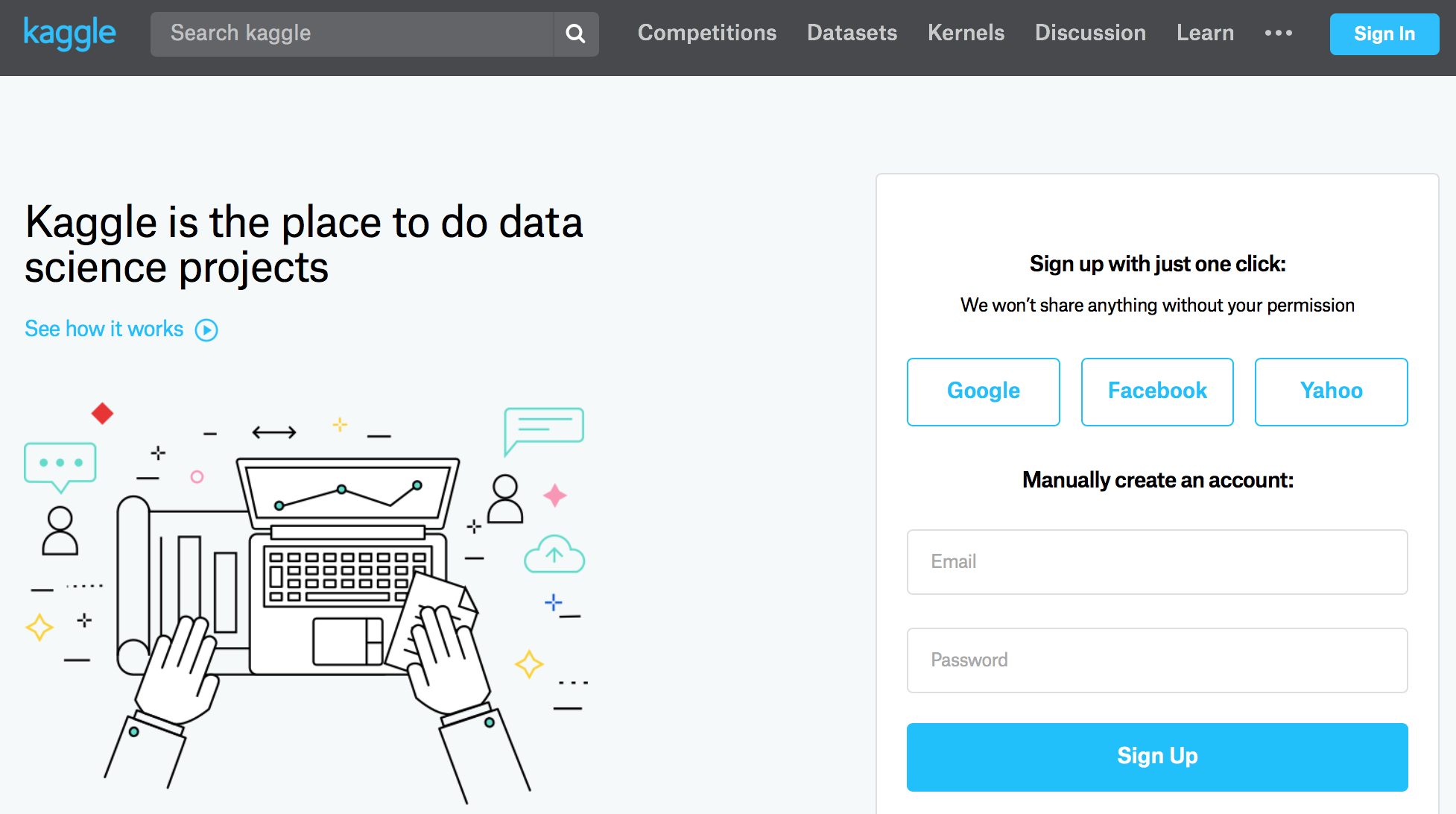Image resolution: width=1456 pixels, height=814 pixels.
Task: Open the Datasets menu item
Action: (855, 33)
